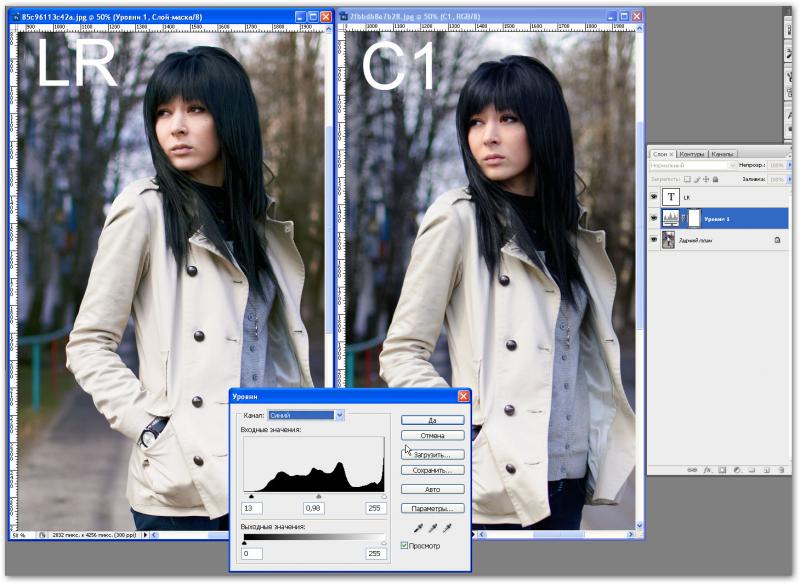Click the Сохранить... button
This screenshot has height=584, width=800.
pyautogui.click(x=433, y=470)
